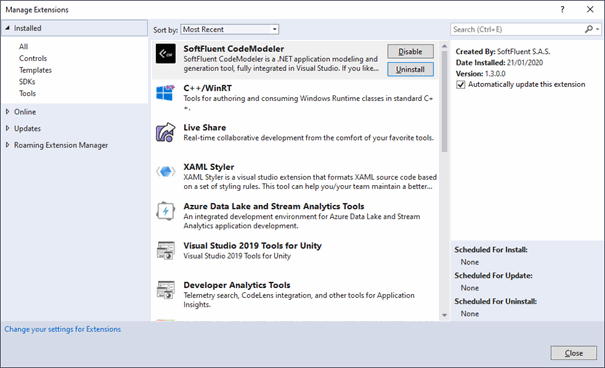Click the C++/WinRT Windows logo icon
Viewport: 605px width, 368px height.
[165, 93]
